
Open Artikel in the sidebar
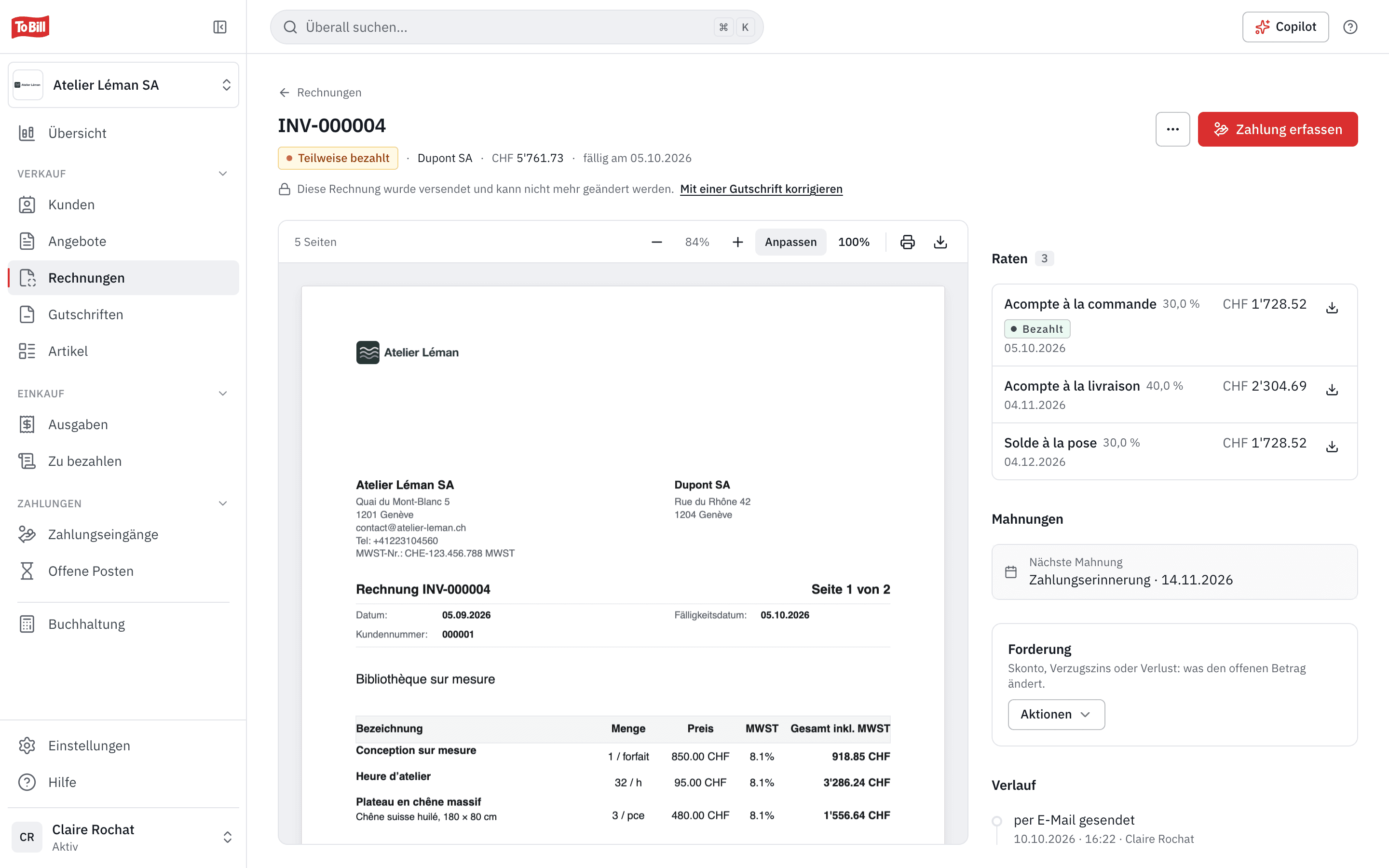(x=123, y=352)
